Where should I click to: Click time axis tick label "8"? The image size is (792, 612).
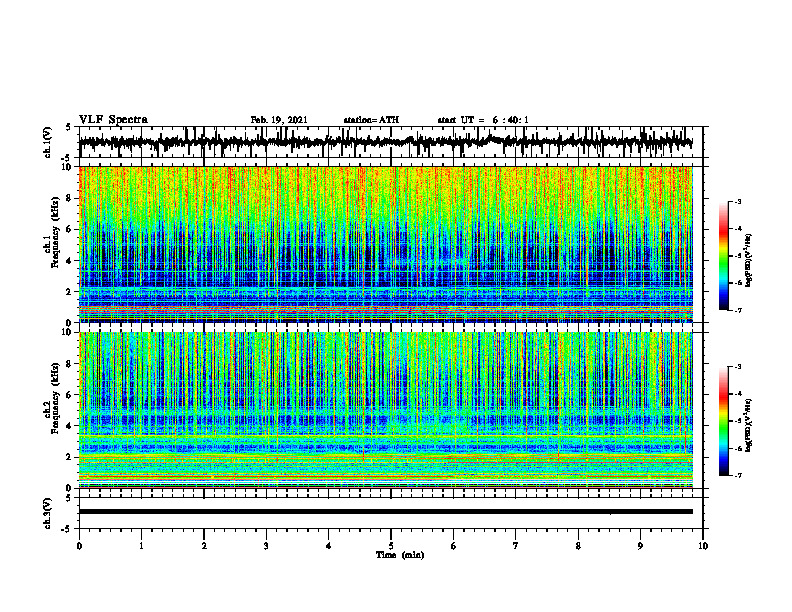[x=578, y=546]
